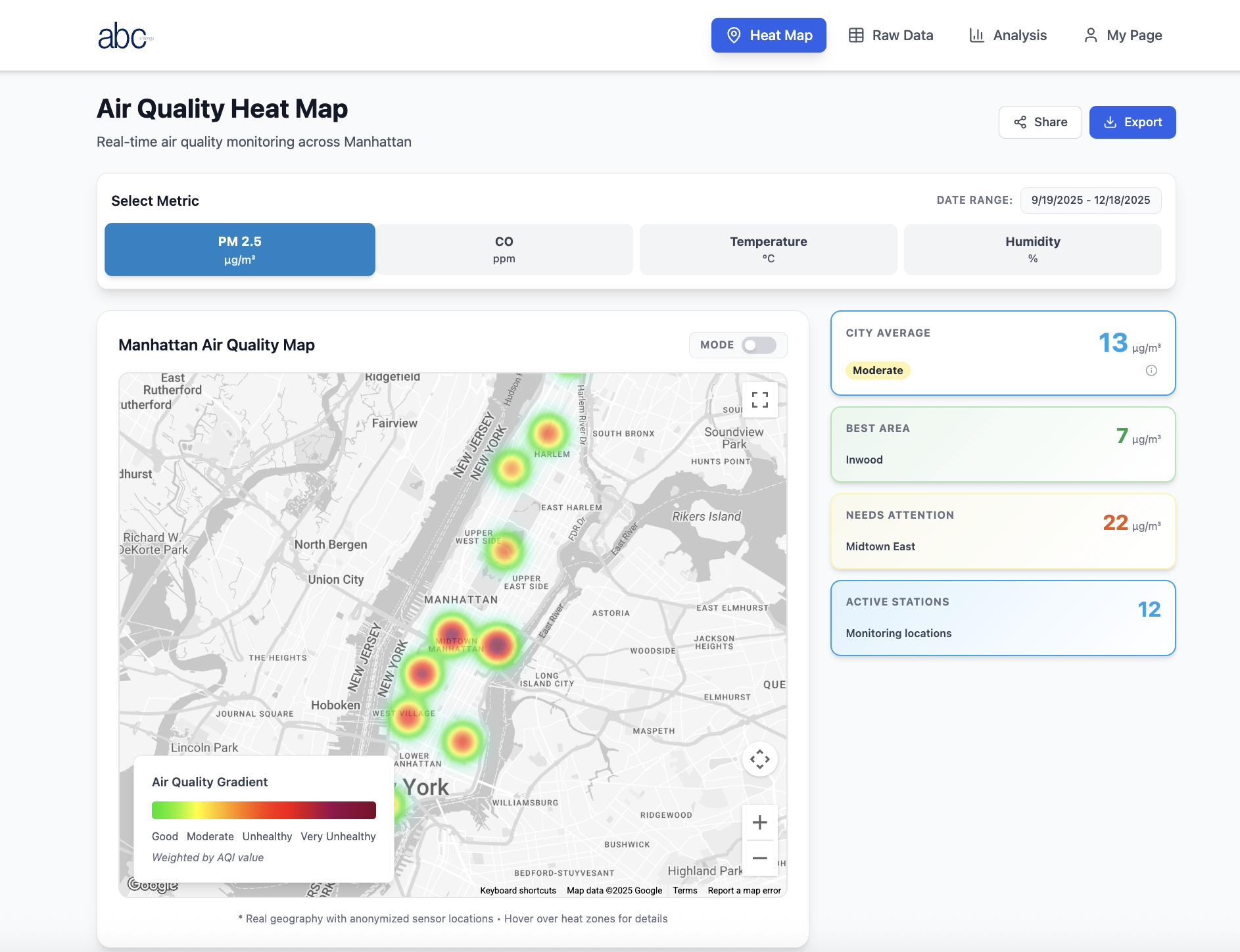Viewport: 1240px width, 952px height.
Task: Click the map camera pan control icon
Action: point(759,759)
